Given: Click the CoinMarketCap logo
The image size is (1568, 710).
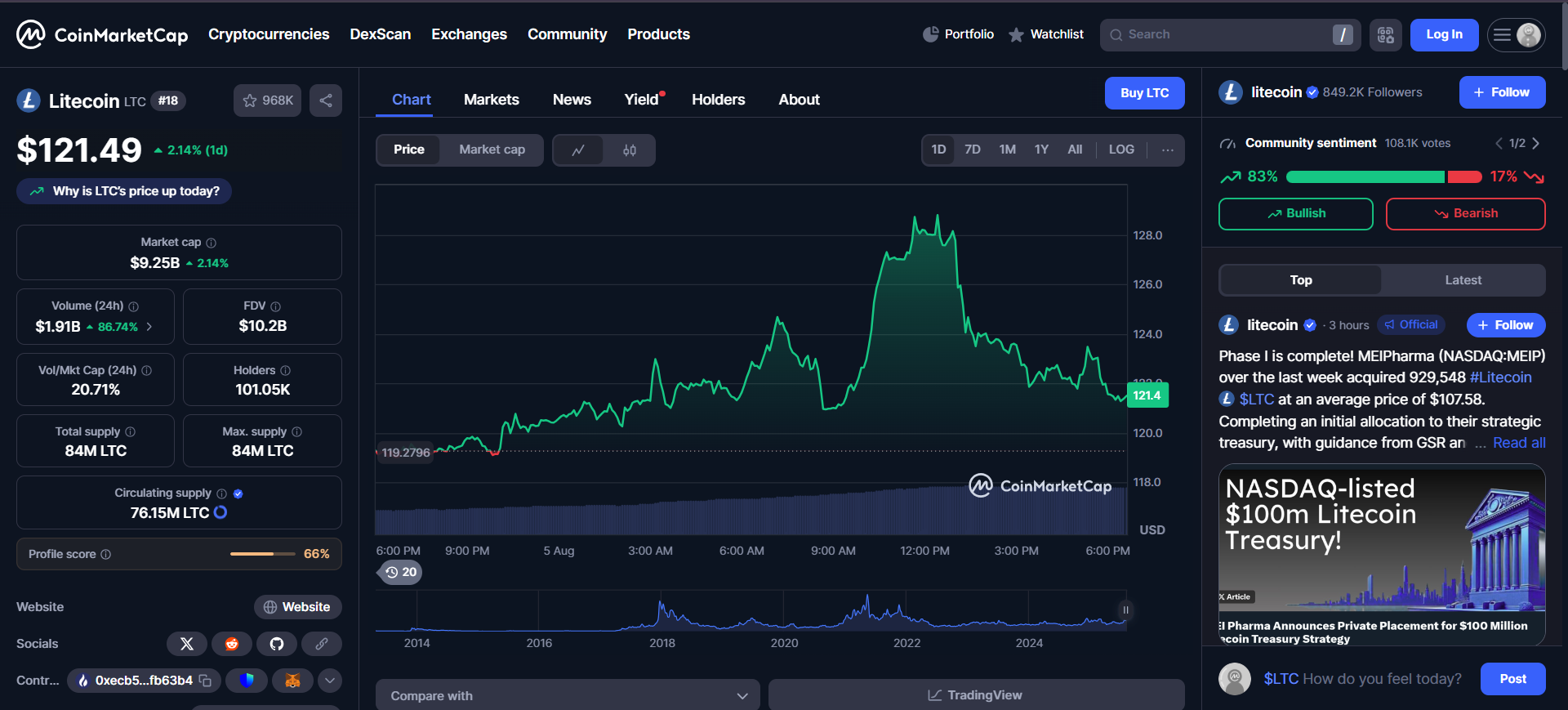Looking at the screenshot, I should tap(102, 34).
